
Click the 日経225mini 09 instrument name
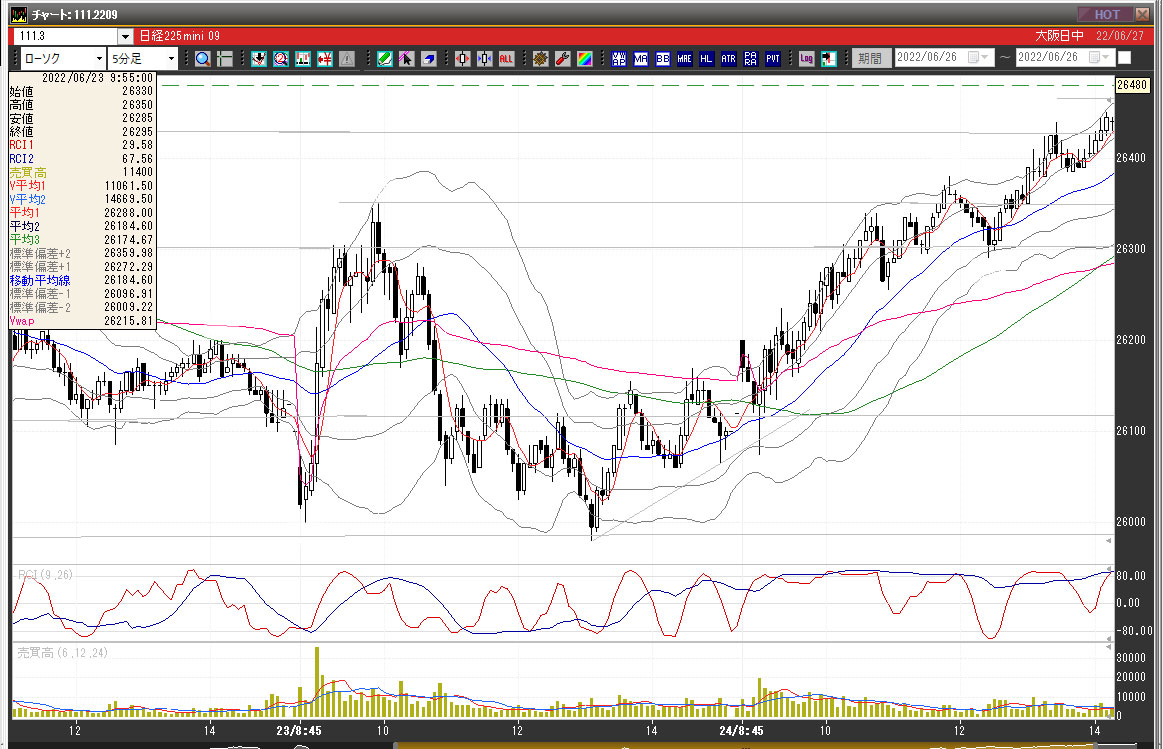pos(179,36)
